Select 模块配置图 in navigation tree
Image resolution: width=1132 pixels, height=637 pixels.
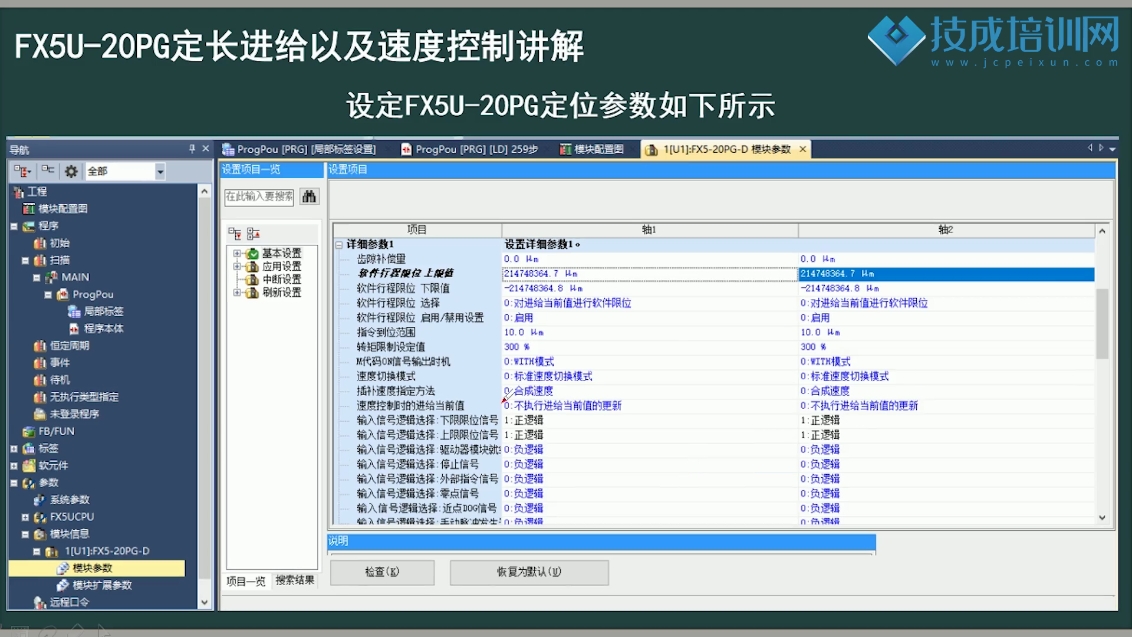tap(63, 209)
